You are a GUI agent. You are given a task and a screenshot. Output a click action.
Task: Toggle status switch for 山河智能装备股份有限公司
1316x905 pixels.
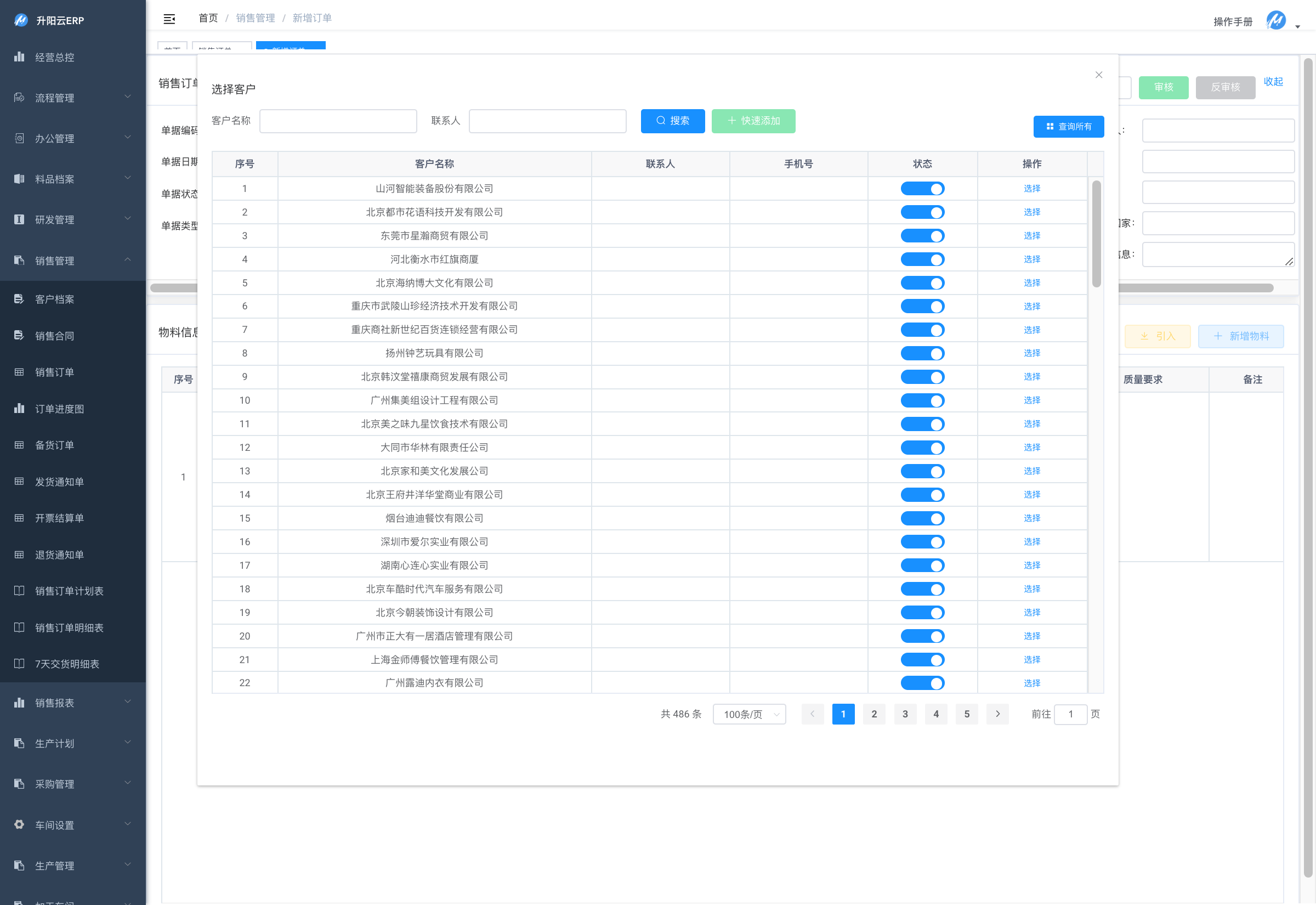(x=922, y=189)
